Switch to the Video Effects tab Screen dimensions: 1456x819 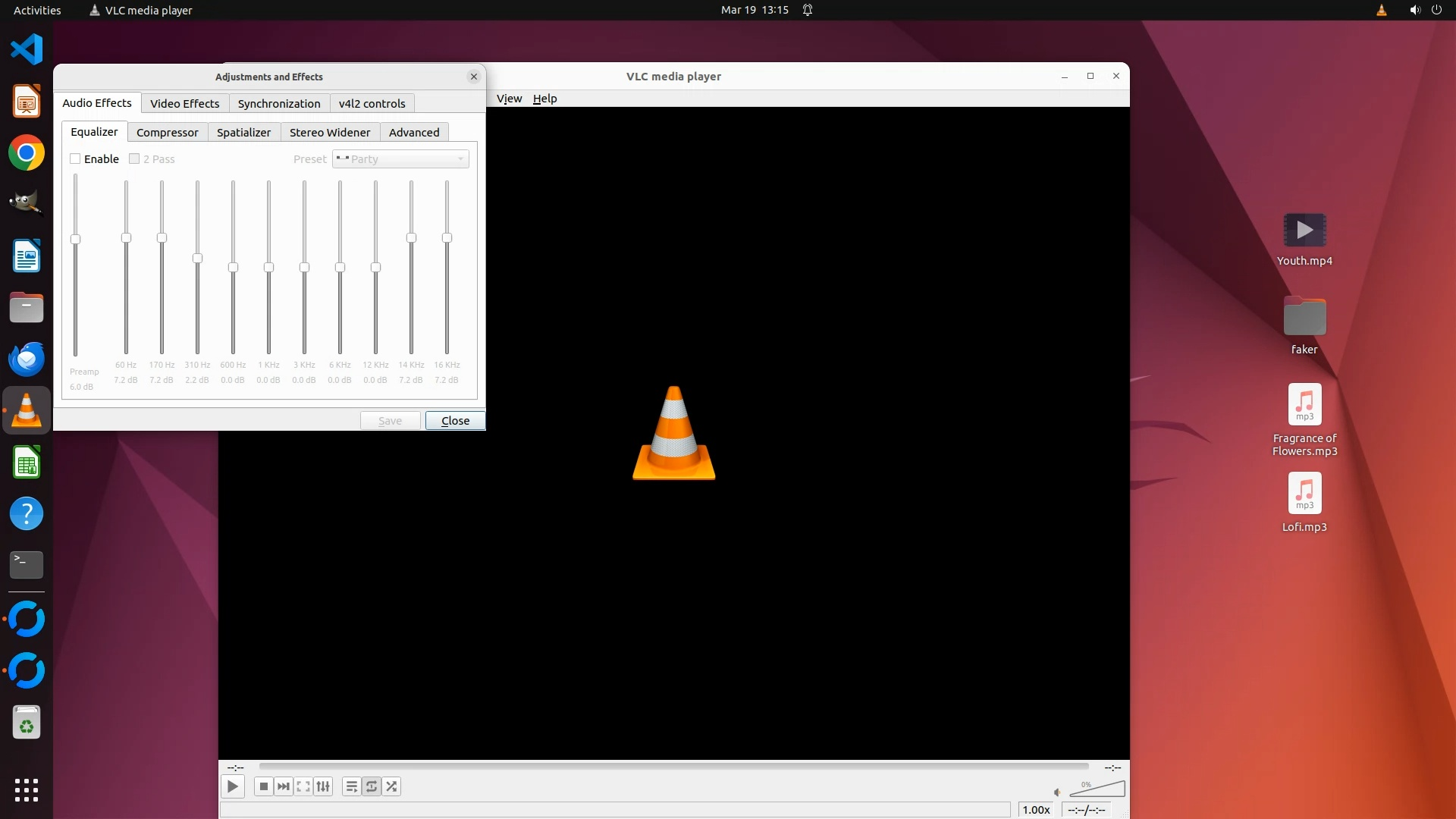pos(184,104)
